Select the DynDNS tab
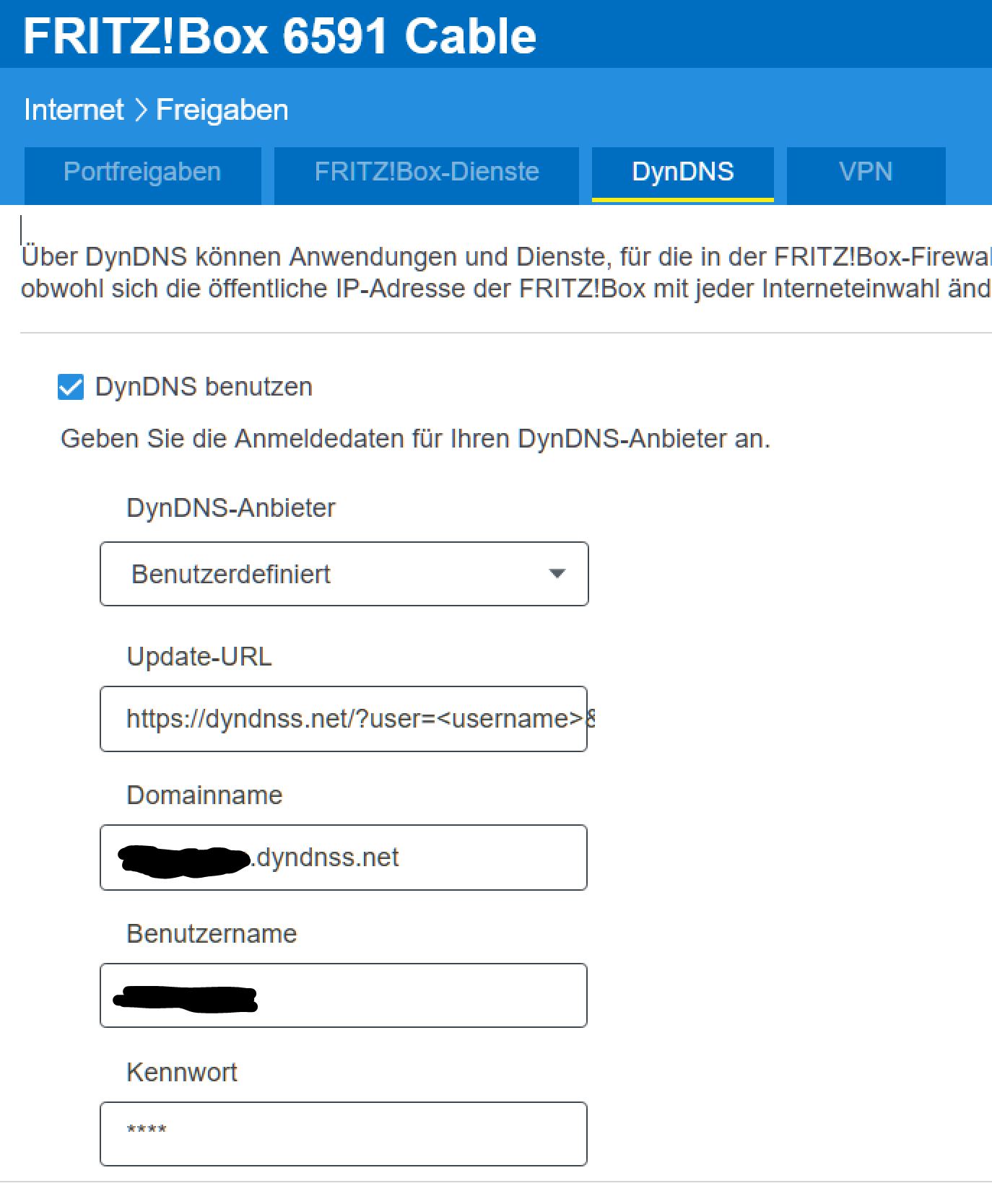Image resolution: width=992 pixels, height=1204 pixels. point(683,174)
